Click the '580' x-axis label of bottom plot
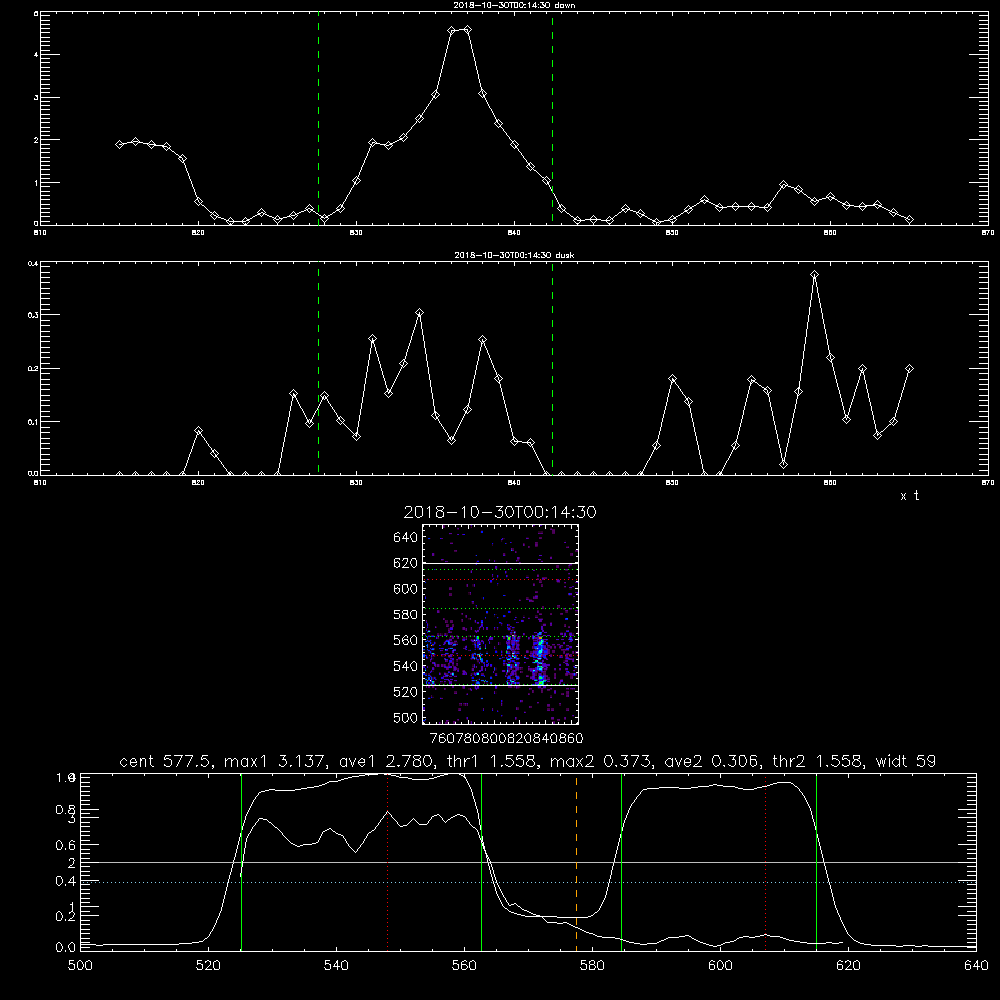 (x=592, y=966)
